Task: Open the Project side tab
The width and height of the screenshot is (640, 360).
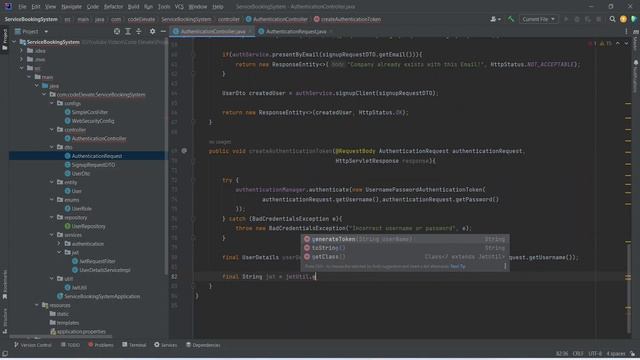Action: click(x=4, y=40)
